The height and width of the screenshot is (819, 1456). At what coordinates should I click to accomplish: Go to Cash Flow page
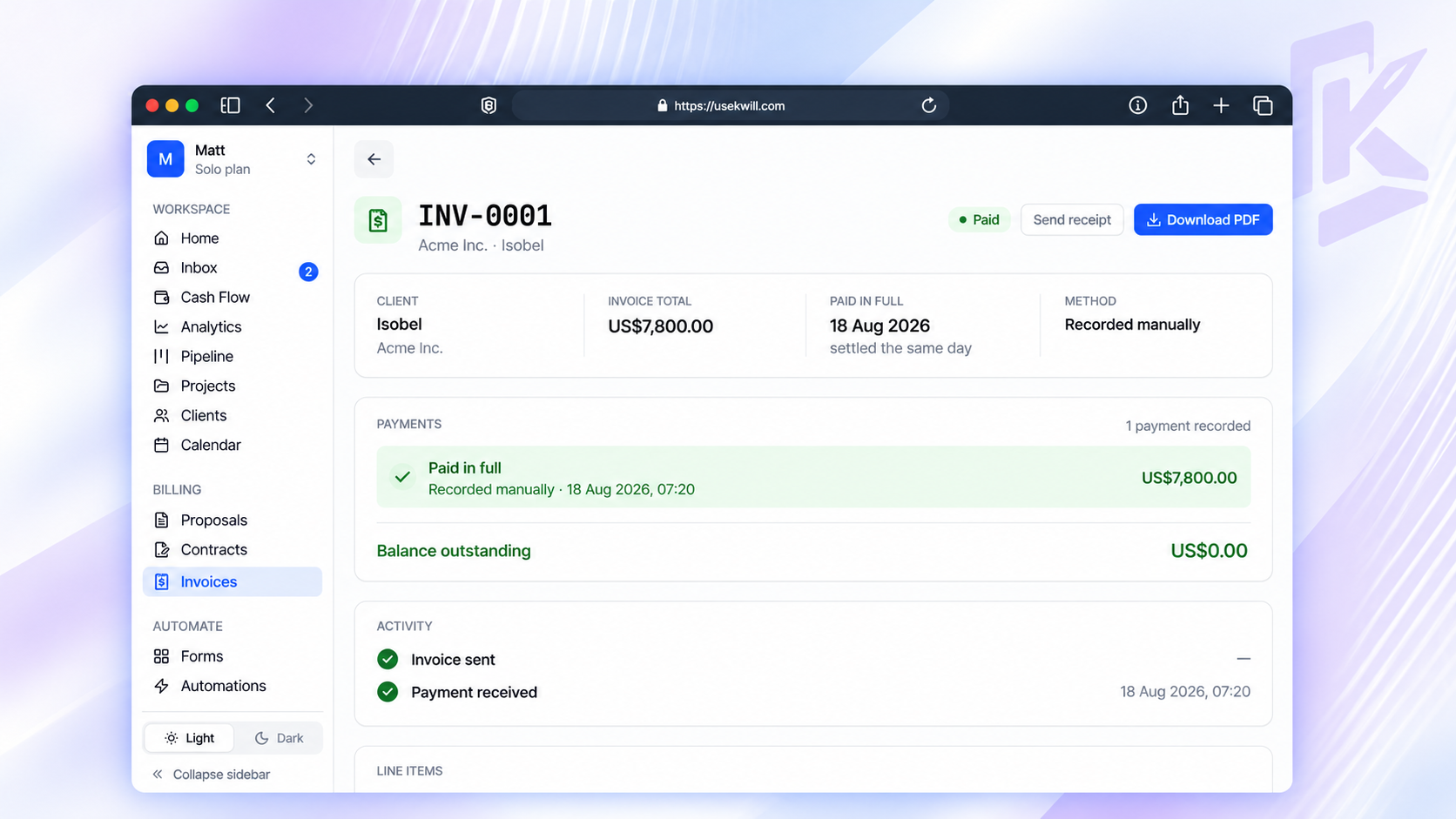click(233, 298)
